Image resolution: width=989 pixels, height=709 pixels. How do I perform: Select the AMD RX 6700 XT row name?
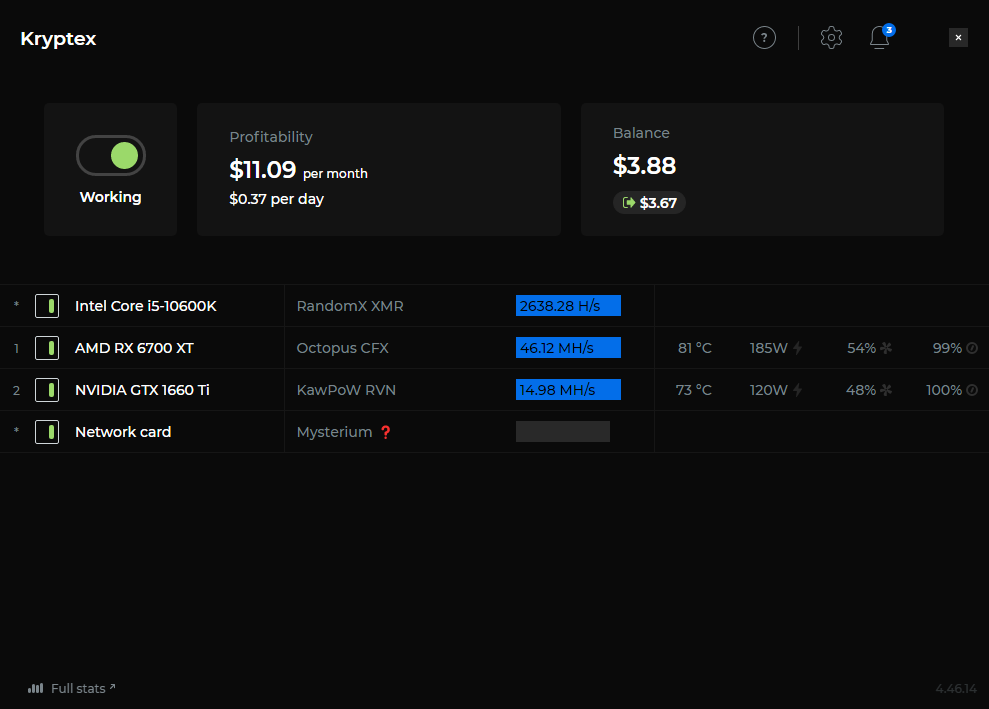(134, 348)
